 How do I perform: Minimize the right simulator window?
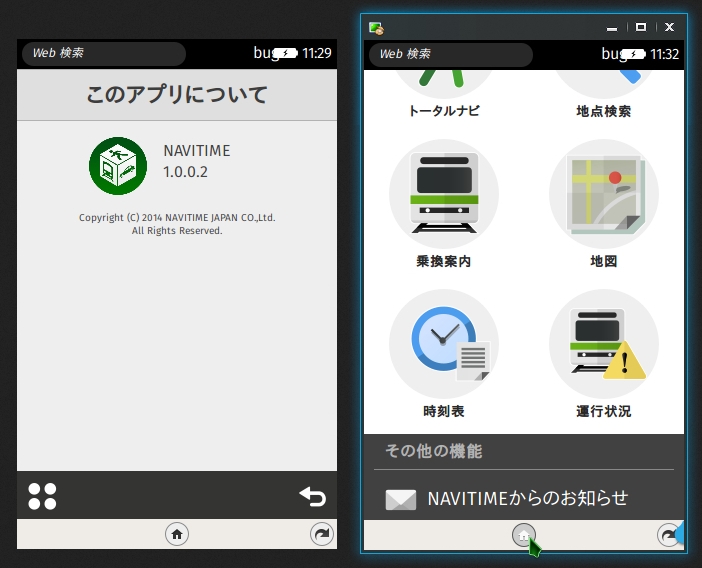[x=612, y=28]
